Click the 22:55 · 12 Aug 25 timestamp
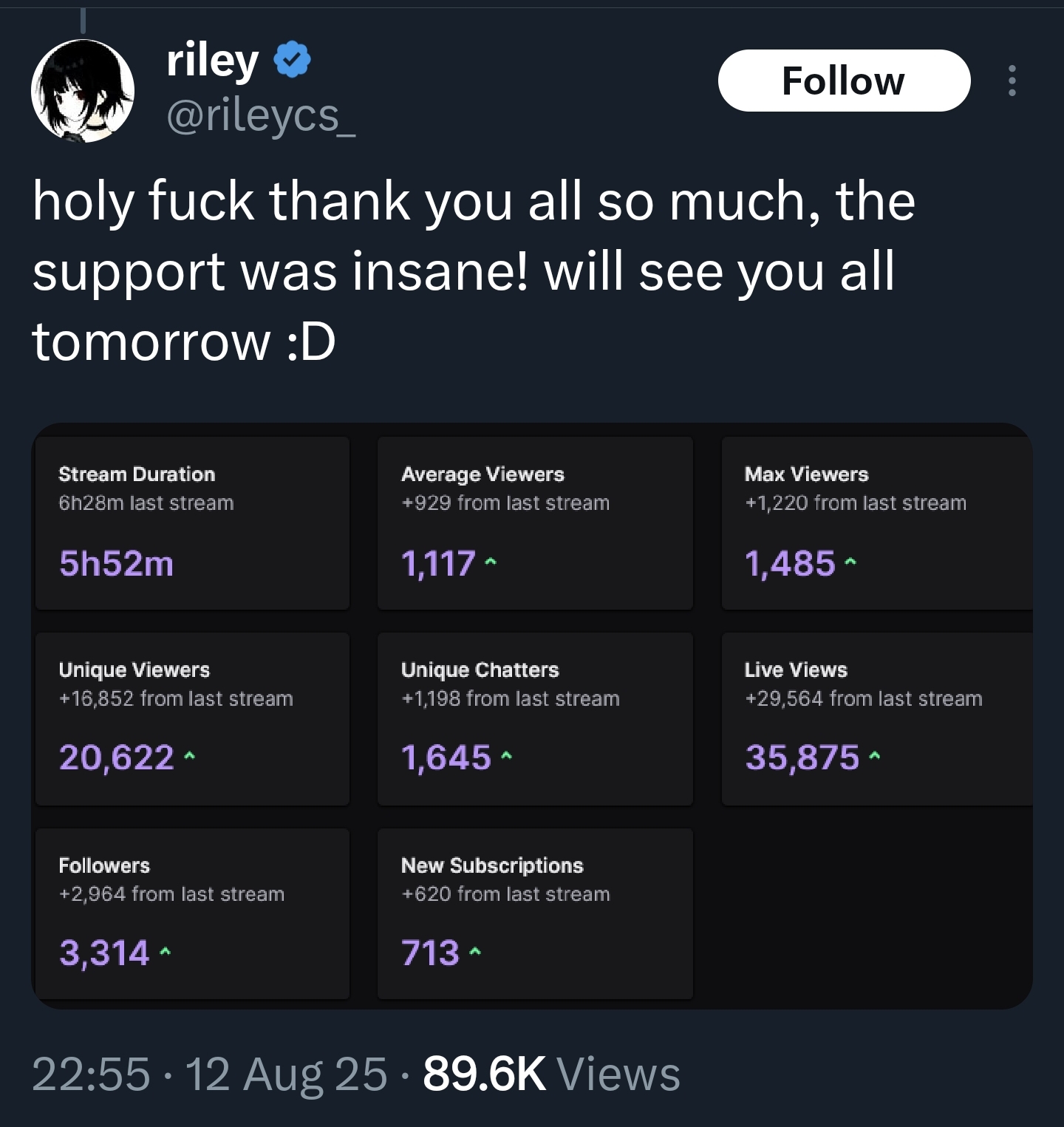1064x1127 pixels. click(210, 1074)
